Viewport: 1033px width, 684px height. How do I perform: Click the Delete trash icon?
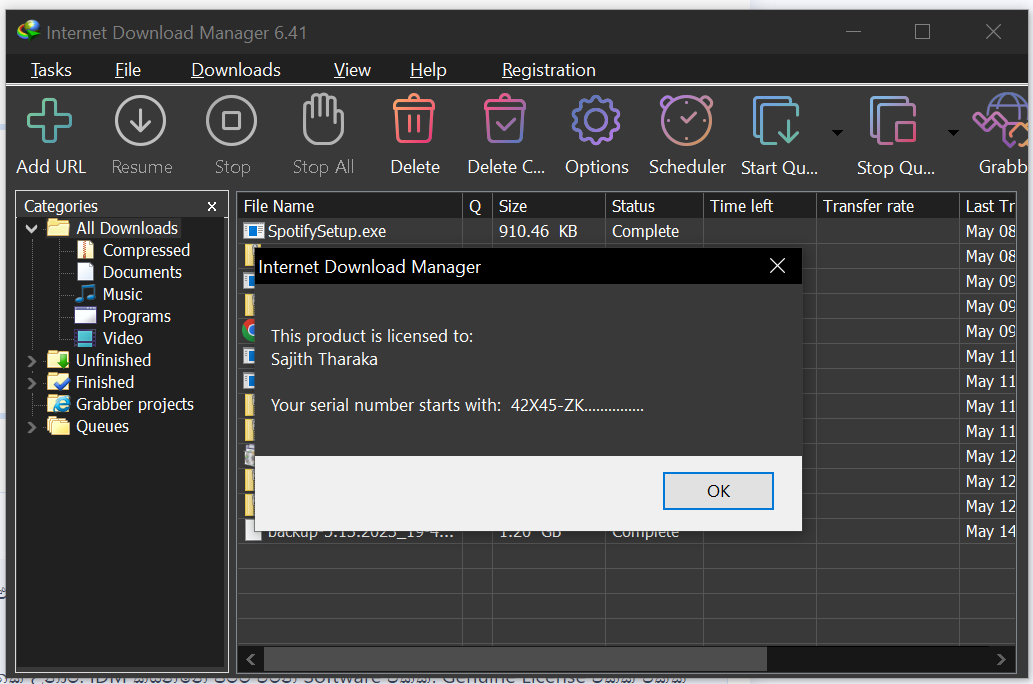[x=414, y=119]
